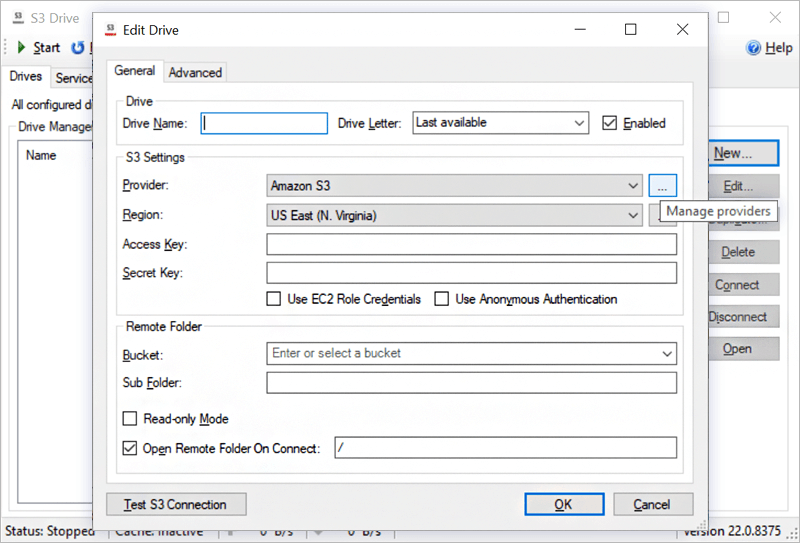Click Edit... button in S3 Drive window

click(x=743, y=186)
